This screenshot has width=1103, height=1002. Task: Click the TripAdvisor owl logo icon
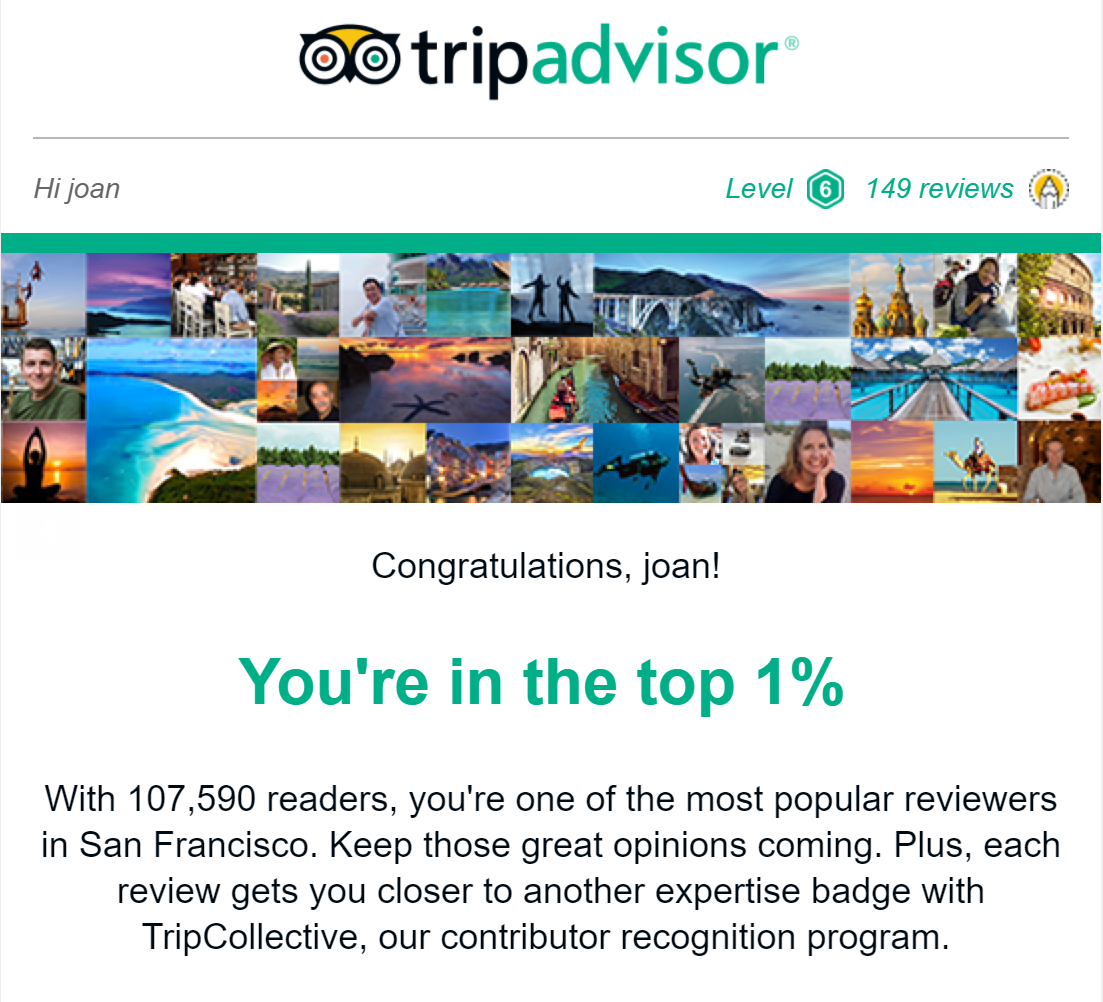click(x=350, y=56)
